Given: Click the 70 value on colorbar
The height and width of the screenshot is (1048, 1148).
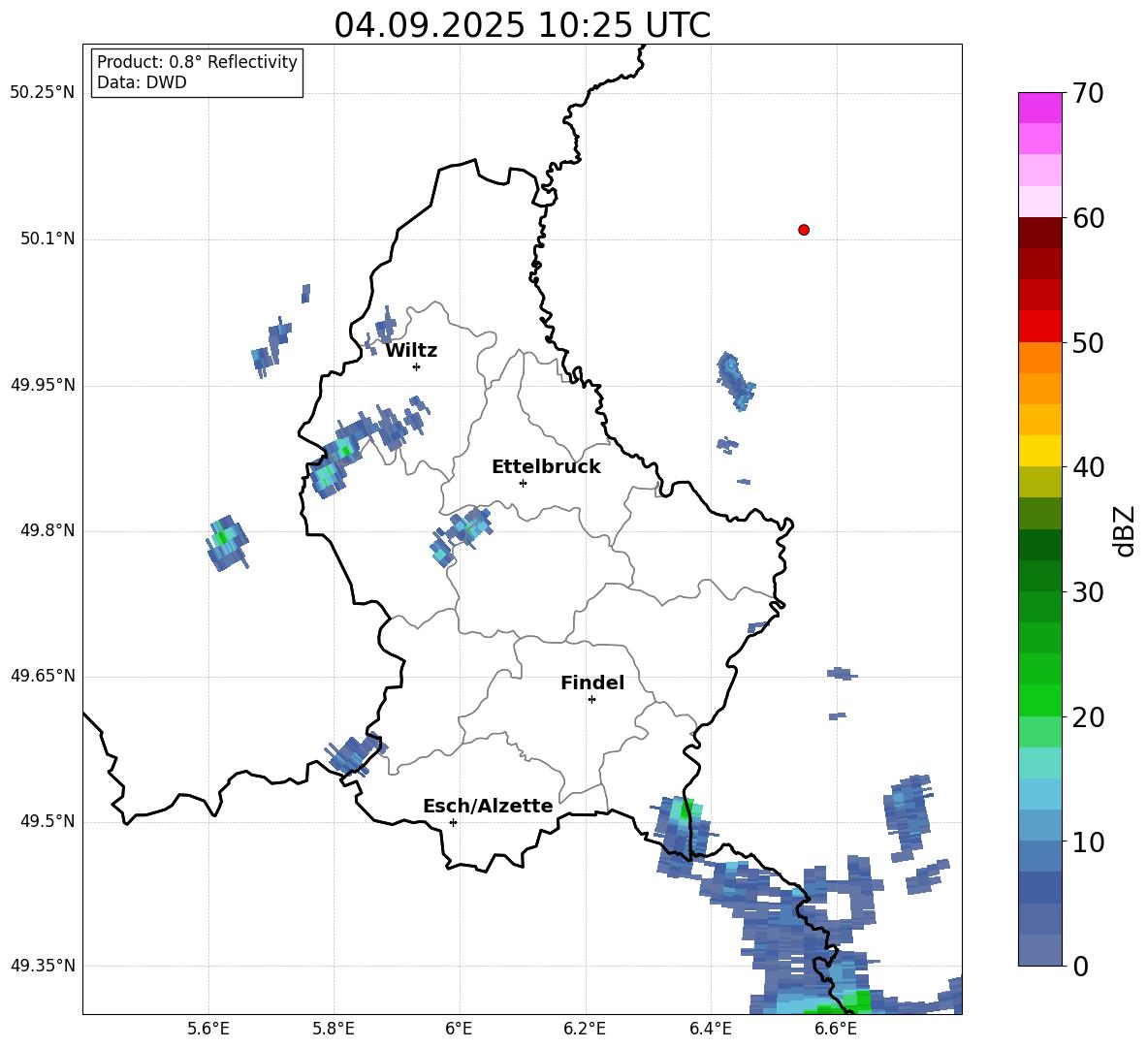Looking at the screenshot, I should click(x=1088, y=93).
